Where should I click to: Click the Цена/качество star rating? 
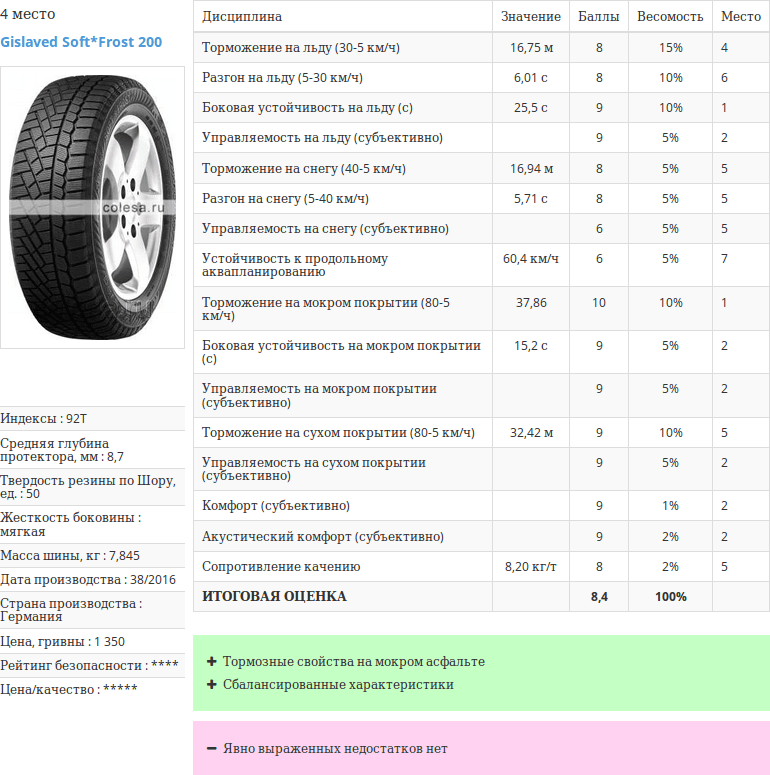coord(120,689)
